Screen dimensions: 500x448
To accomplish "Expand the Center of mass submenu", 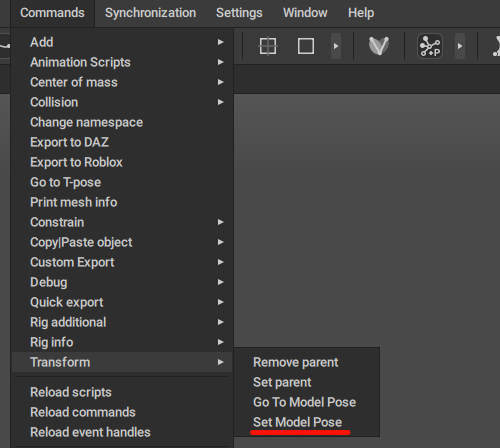I will coord(122,82).
